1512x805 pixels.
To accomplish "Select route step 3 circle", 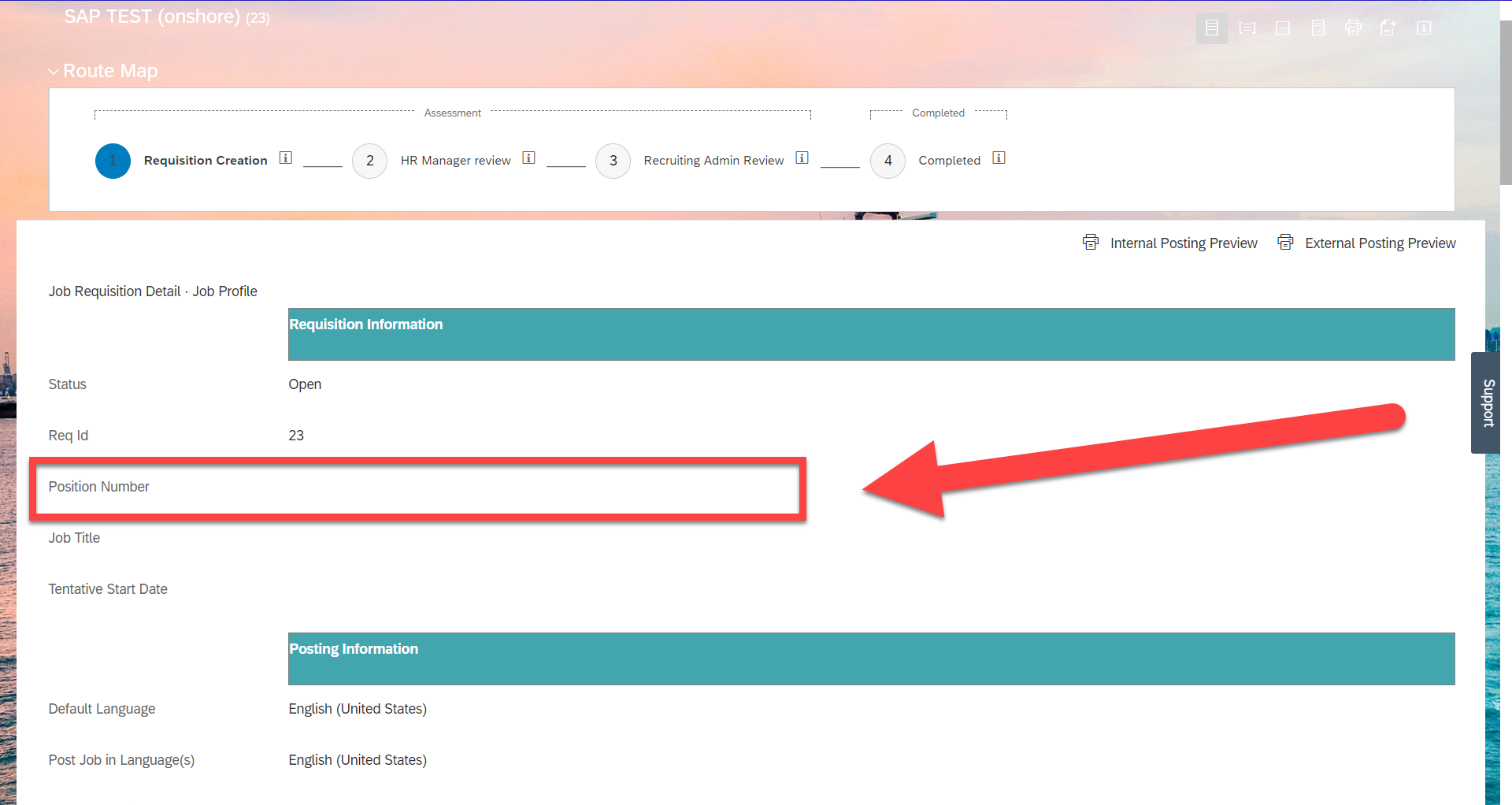I will pyautogui.click(x=613, y=161).
